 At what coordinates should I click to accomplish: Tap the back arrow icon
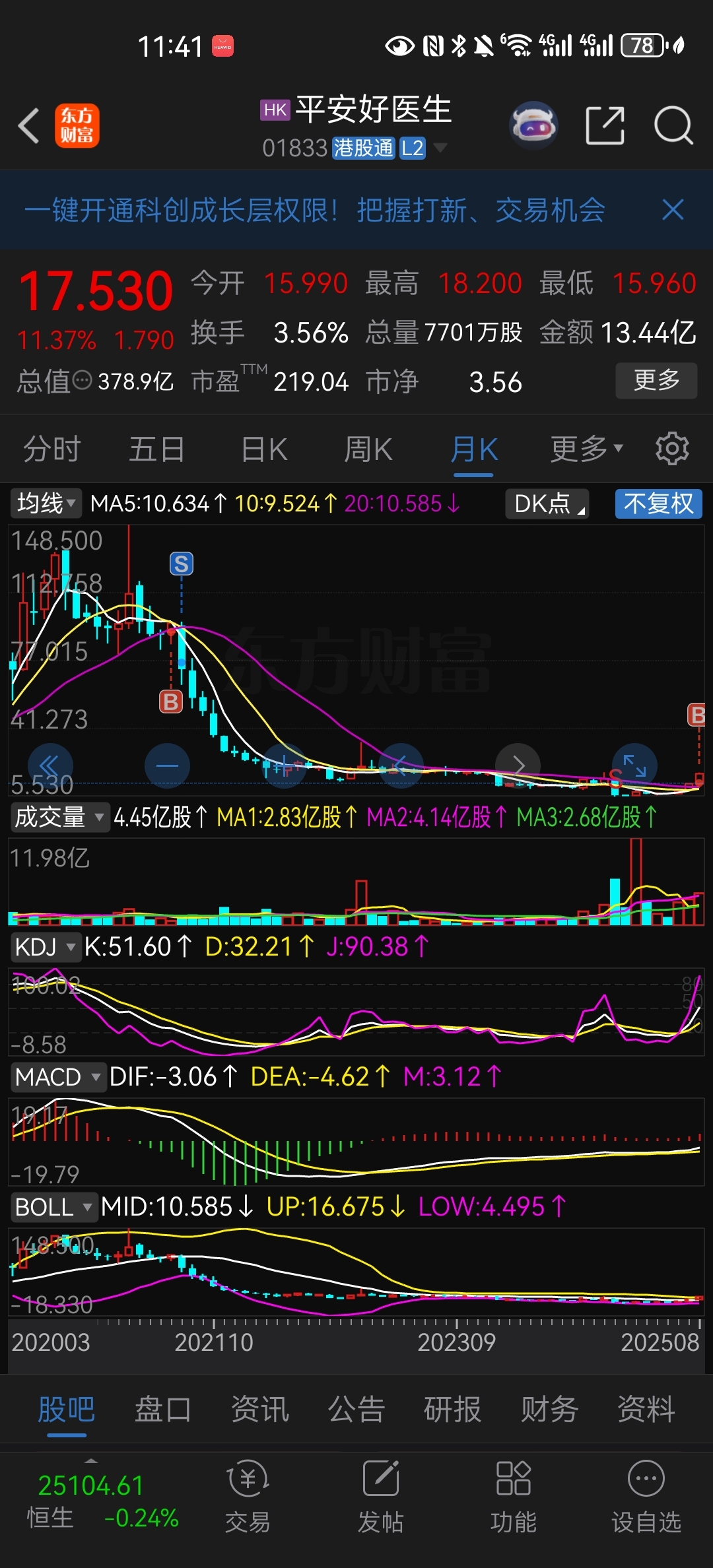tap(29, 125)
